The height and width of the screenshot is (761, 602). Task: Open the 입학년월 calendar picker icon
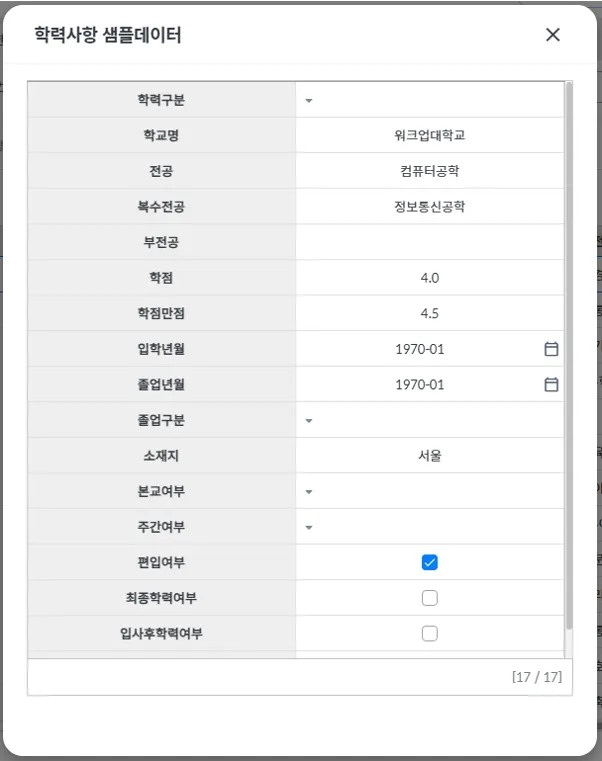tap(551, 349)
